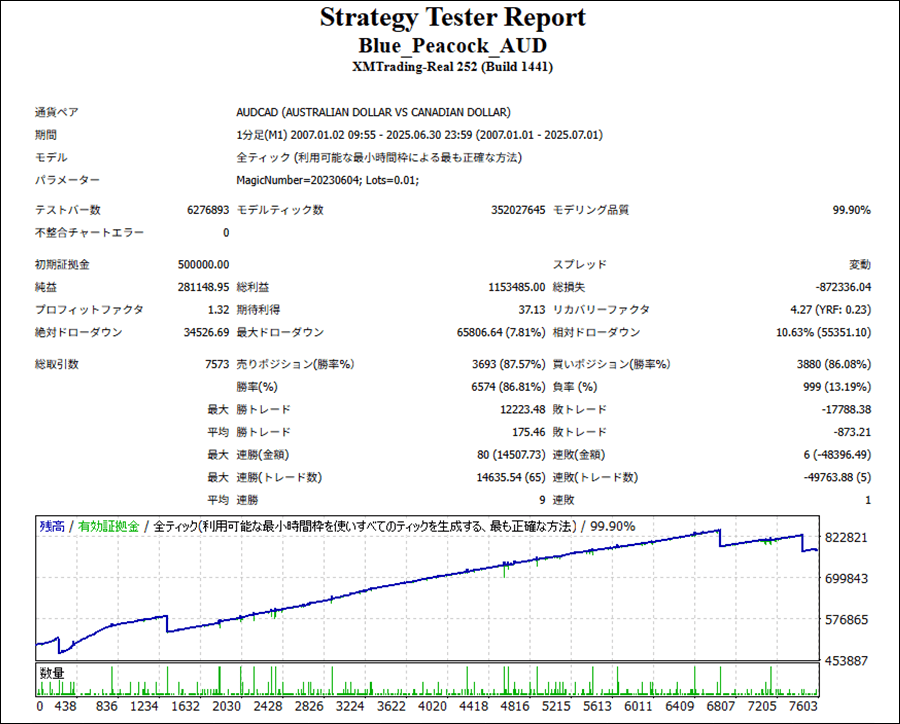Viewport: 900px width, 724px height.
Task: Select the profit factor value '1.32'
Action: pyautogui.click(x=218, y=310)
